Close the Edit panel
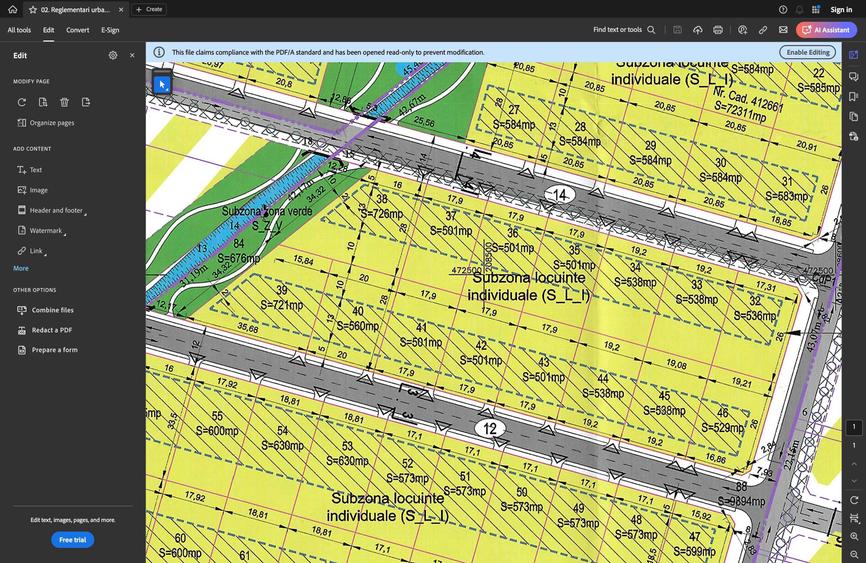 [132, 55]
